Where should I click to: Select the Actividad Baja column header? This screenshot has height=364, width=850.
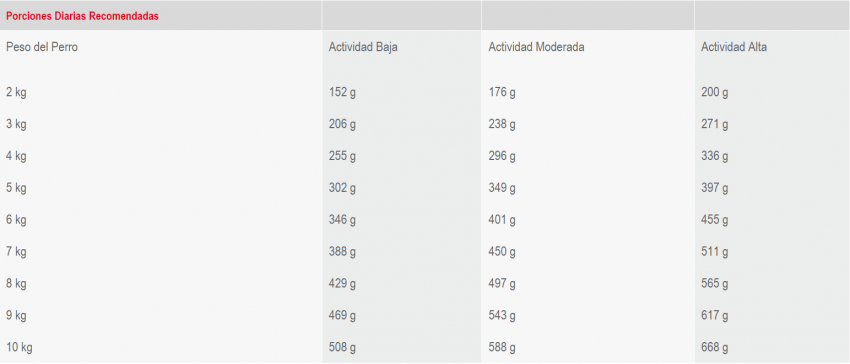(x=363, y=47)
